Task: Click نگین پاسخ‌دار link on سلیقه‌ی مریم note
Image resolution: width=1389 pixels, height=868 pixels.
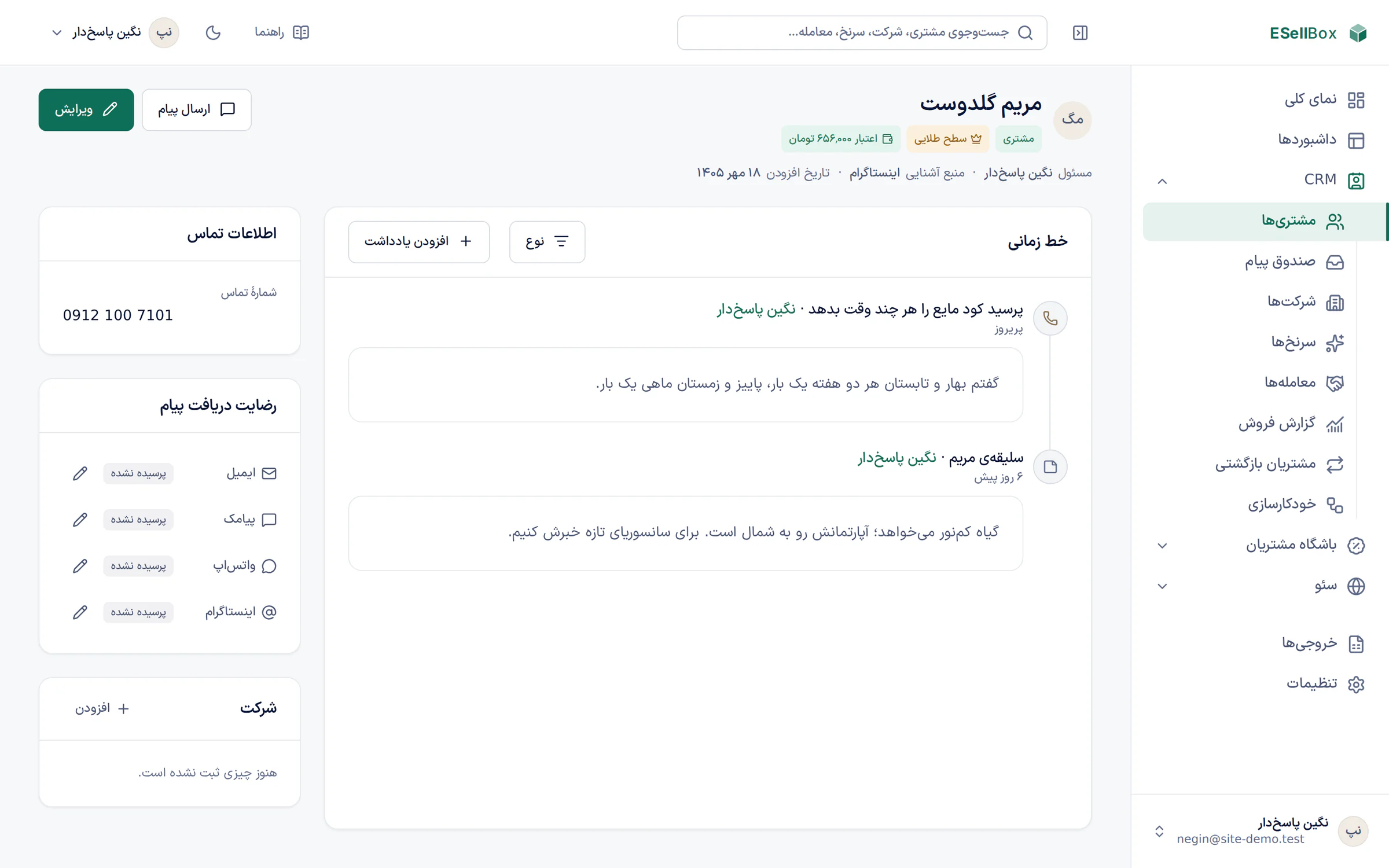Action: (x=896, y=458)
